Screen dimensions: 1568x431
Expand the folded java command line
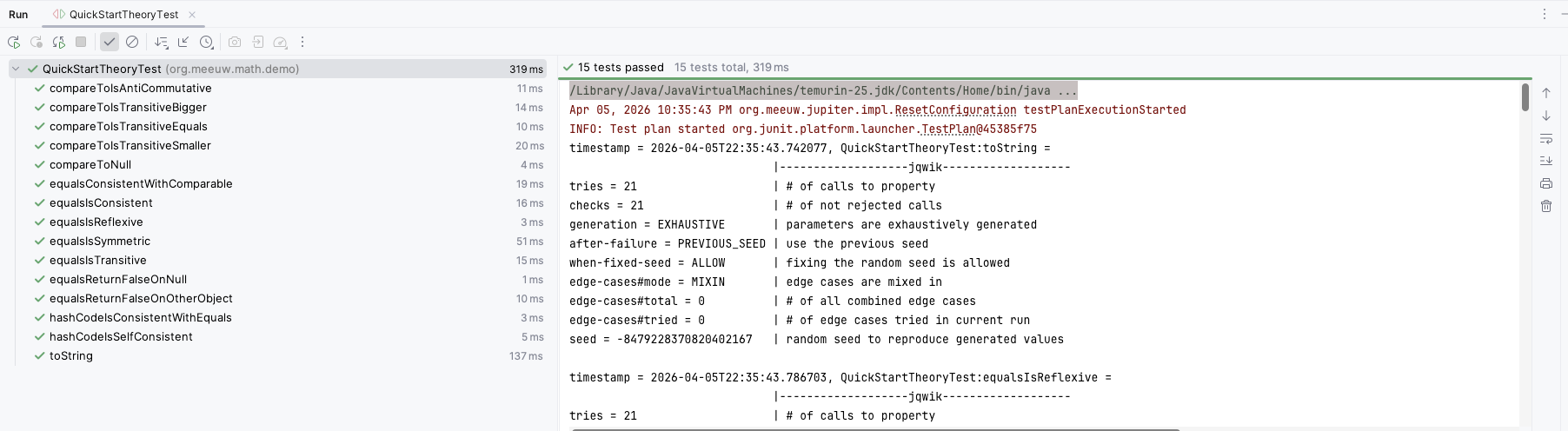(x=1067, y=91)
